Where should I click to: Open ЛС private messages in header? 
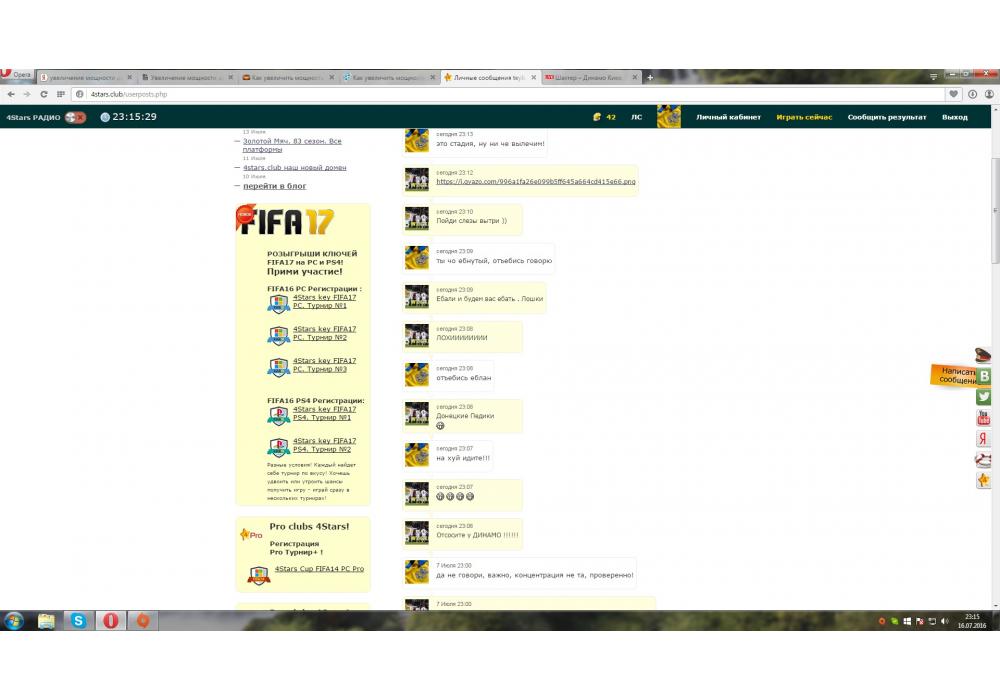coord(636,117)
